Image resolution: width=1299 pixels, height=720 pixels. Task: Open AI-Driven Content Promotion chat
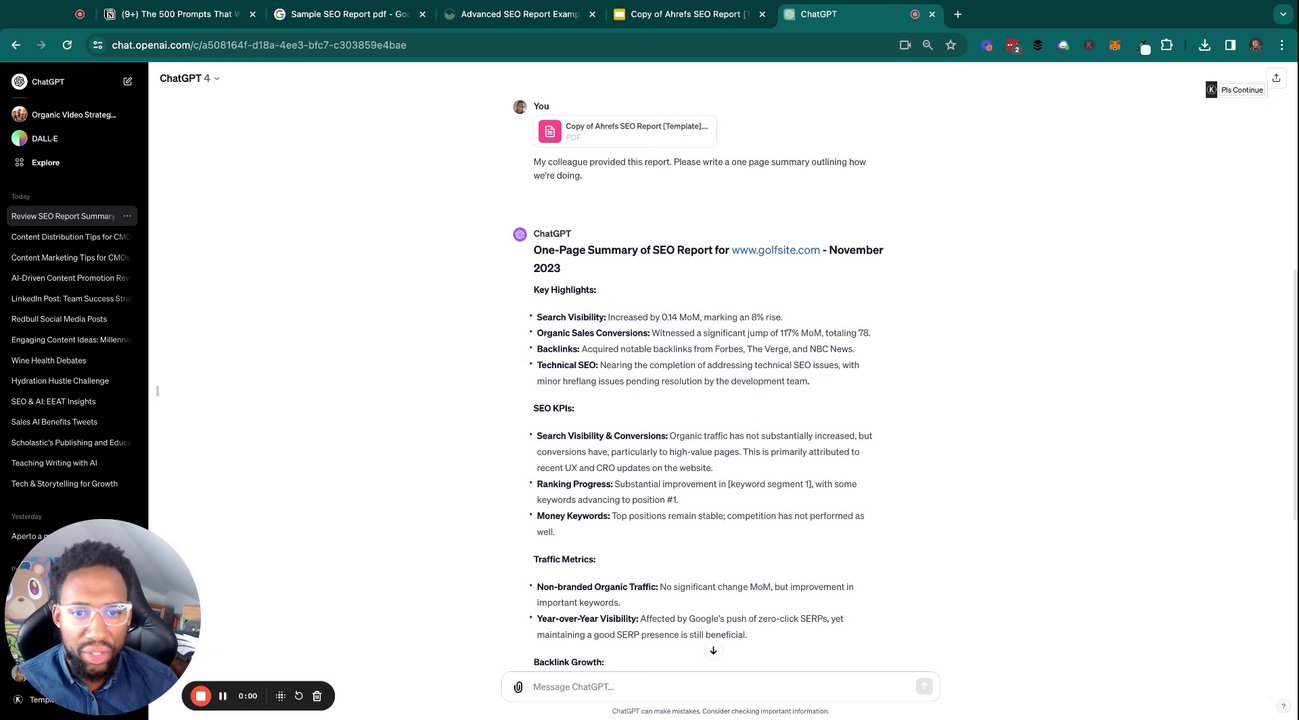[x=70, y=278]
